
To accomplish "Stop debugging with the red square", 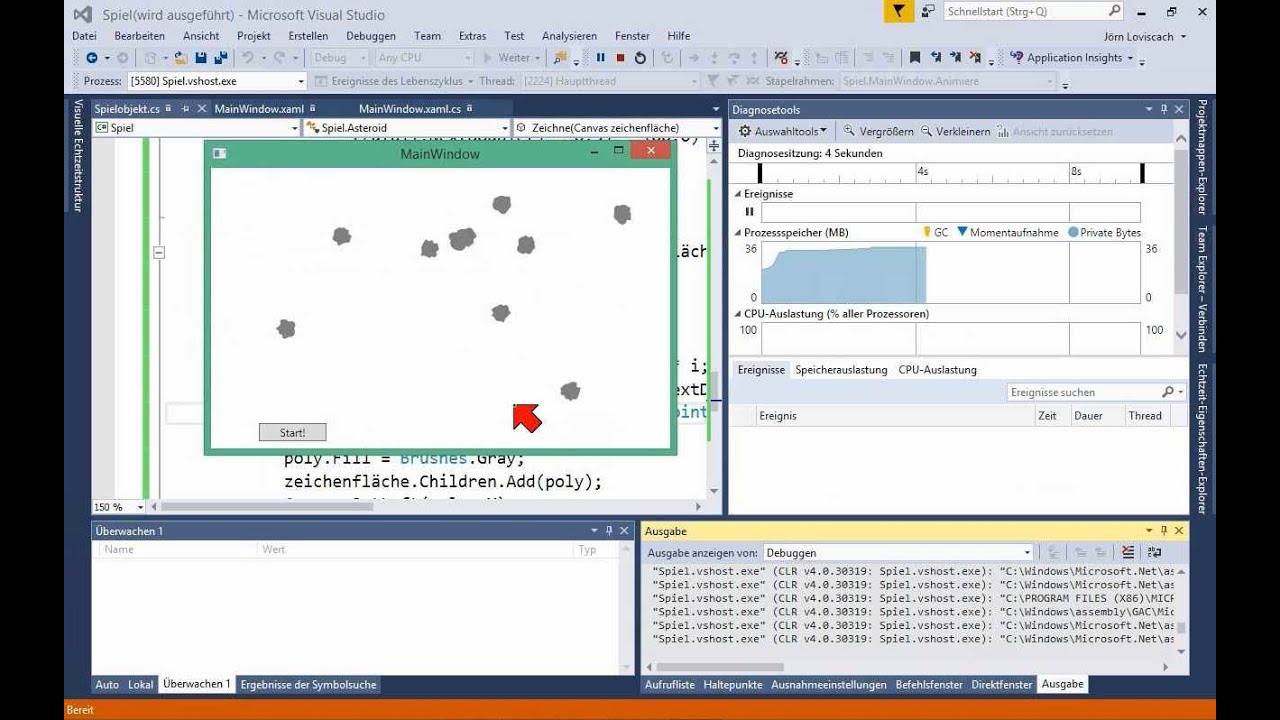I will click(x=620, y=58).
